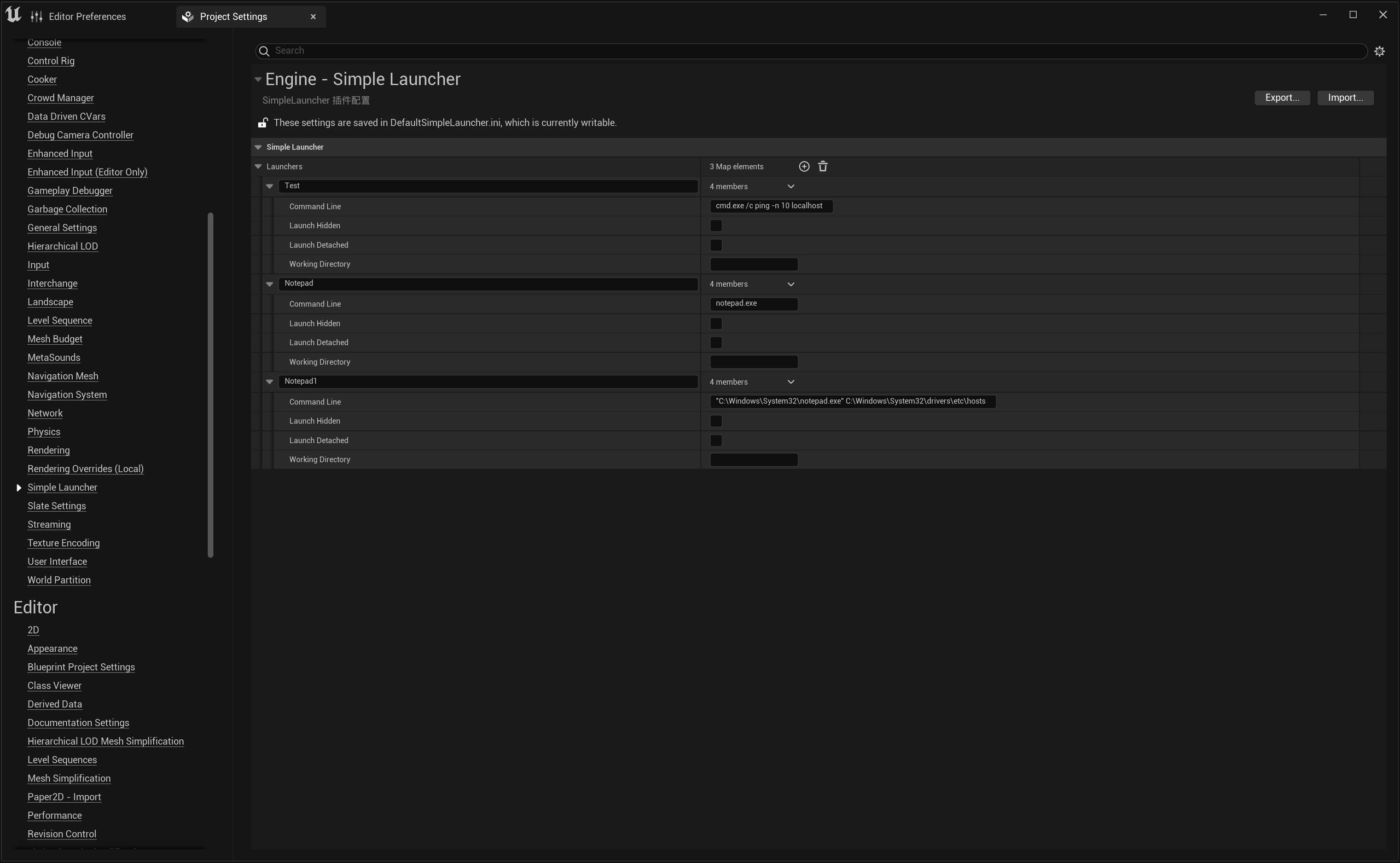This screenshot has width=1400, height=863.
Task: Collapse the Notepad launcher entry
Action: (269, 284)
